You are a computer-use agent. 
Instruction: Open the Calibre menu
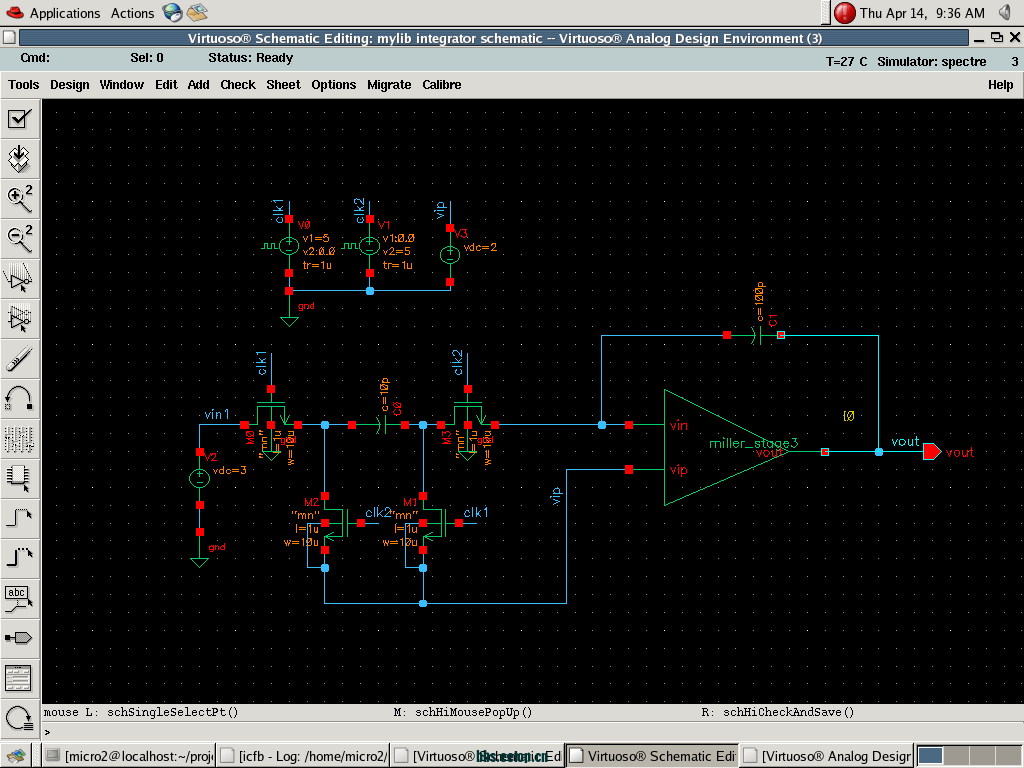coord(441,85)
